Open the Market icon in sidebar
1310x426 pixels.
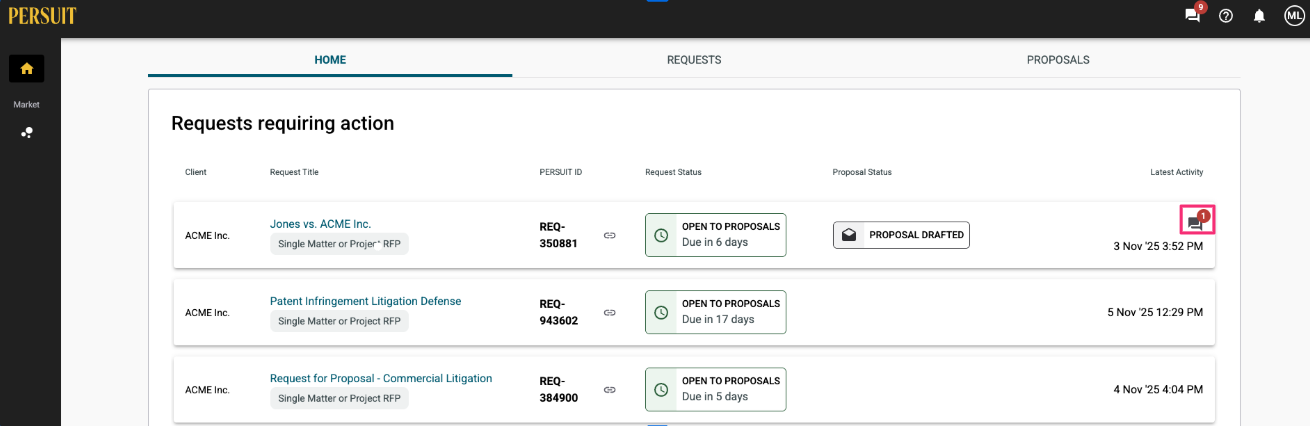coord(27,132)
